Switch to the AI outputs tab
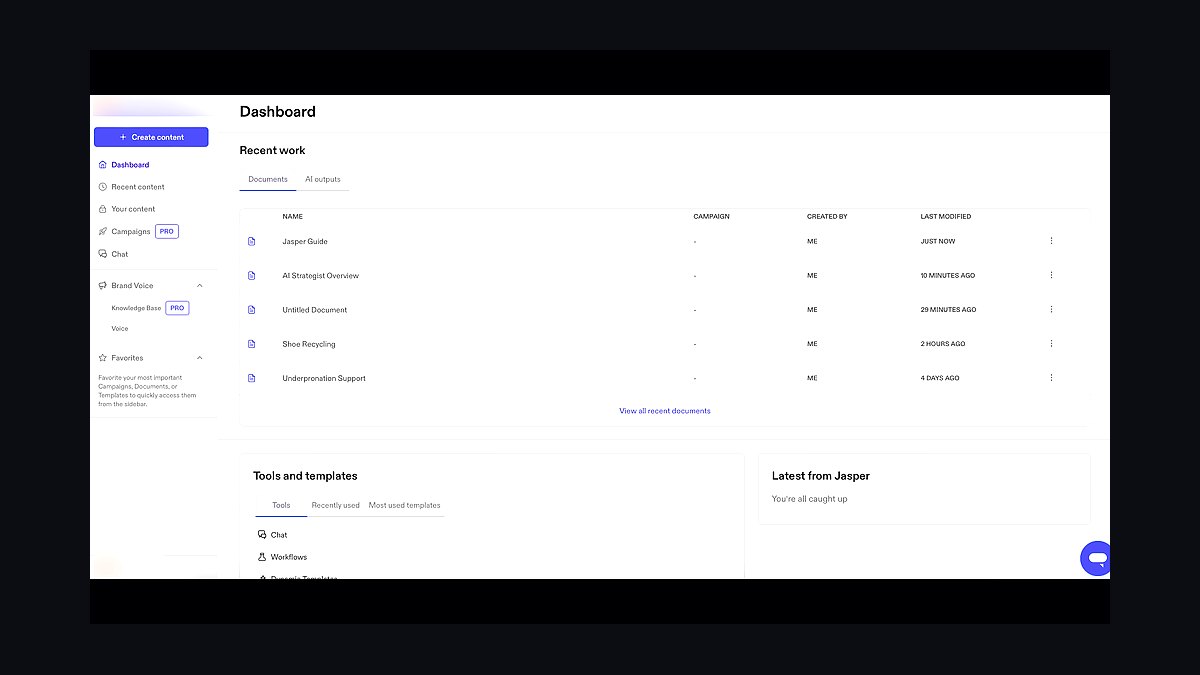The width and height of the screenshot is (1200, 675). click(323, 179)
